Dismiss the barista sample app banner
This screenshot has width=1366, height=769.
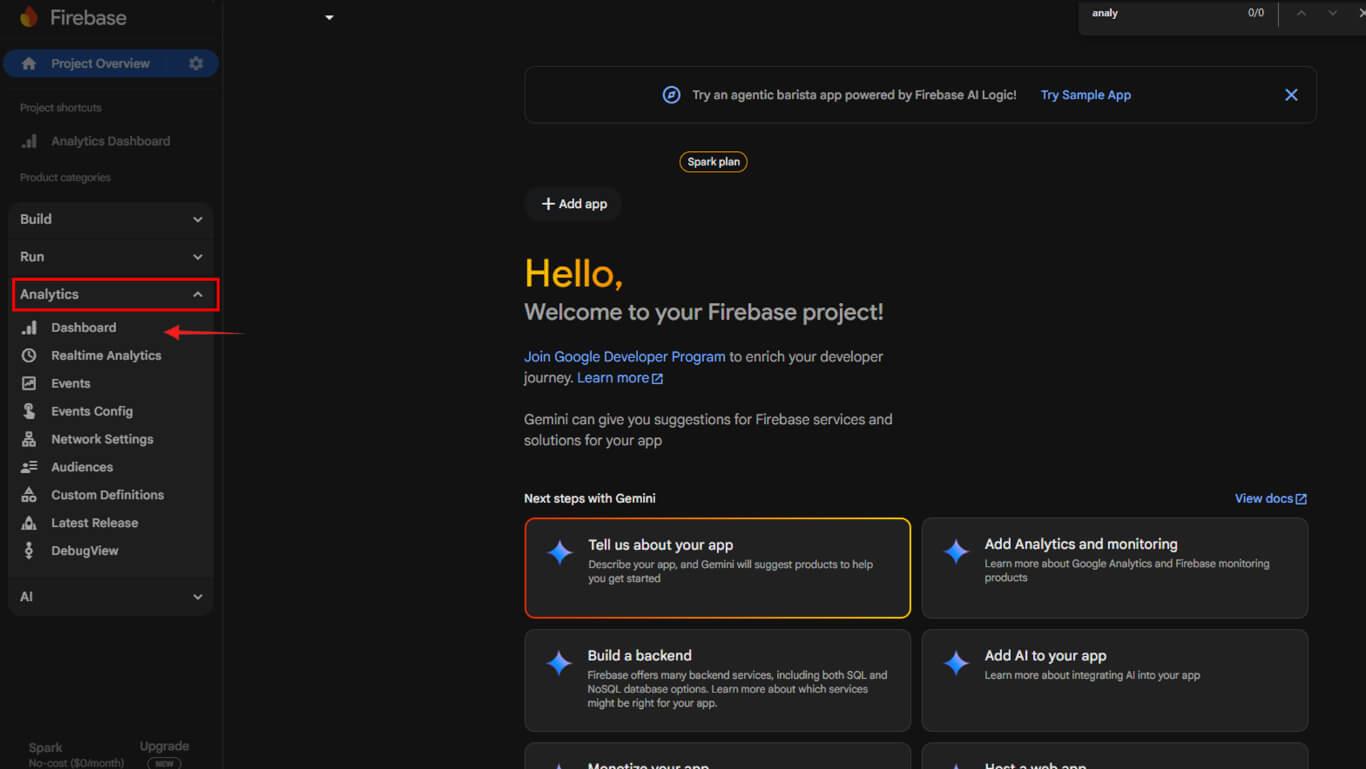pyautogui.click(x=1291, y=95)
